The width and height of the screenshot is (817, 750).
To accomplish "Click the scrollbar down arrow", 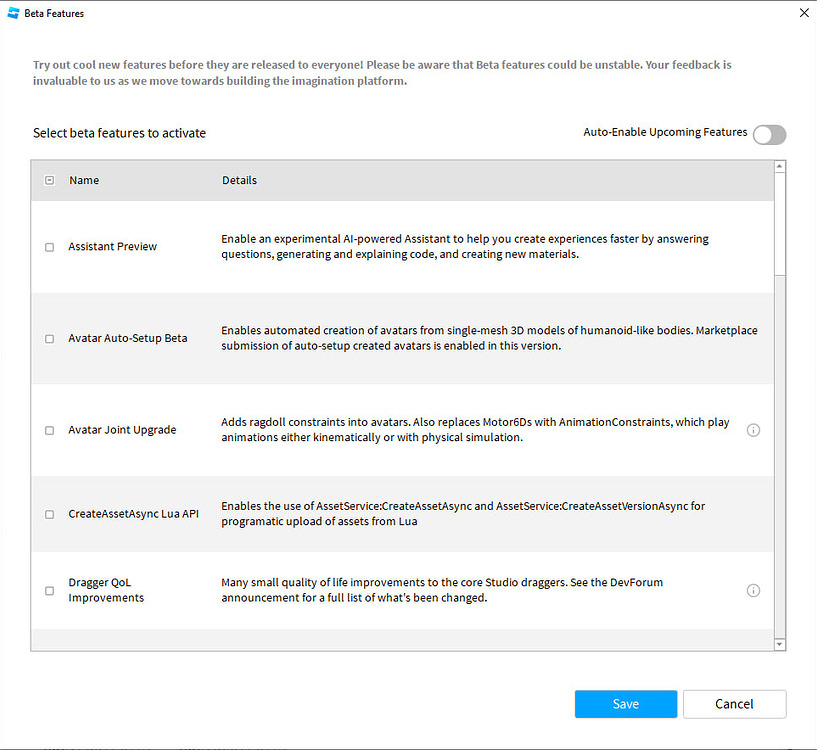I will coord(779,645).
